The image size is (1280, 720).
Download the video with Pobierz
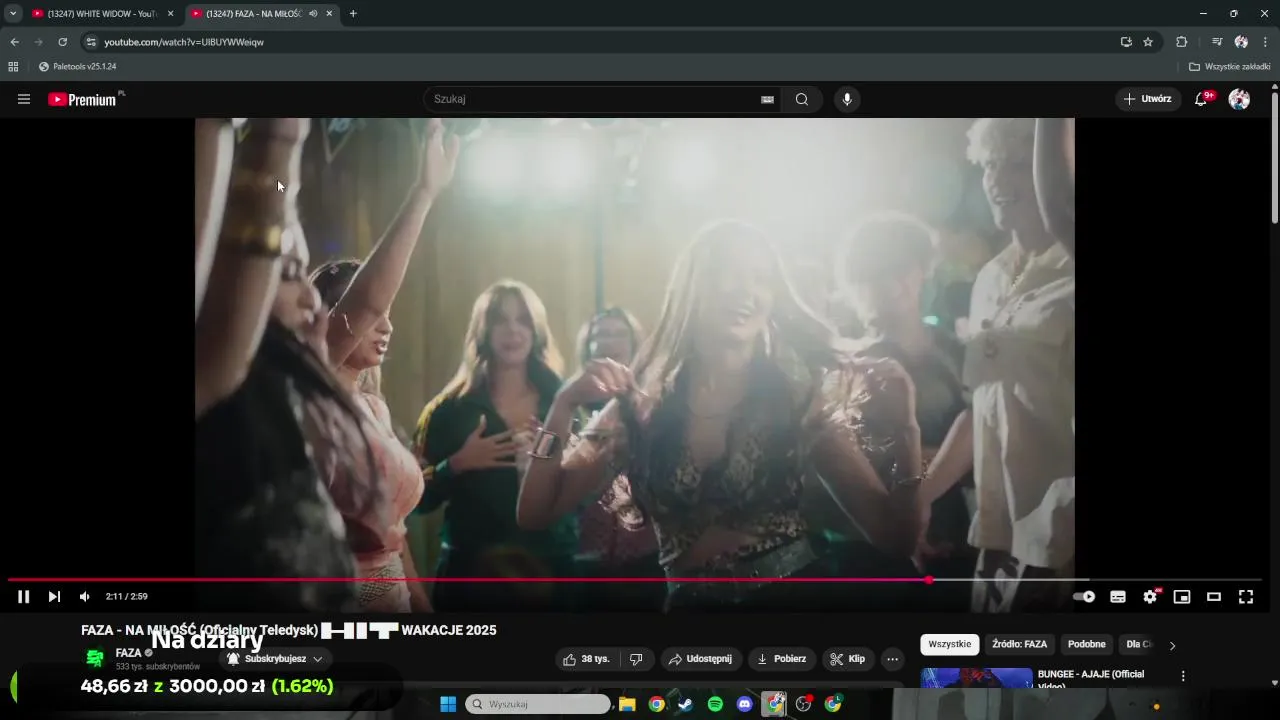(782, 659)
